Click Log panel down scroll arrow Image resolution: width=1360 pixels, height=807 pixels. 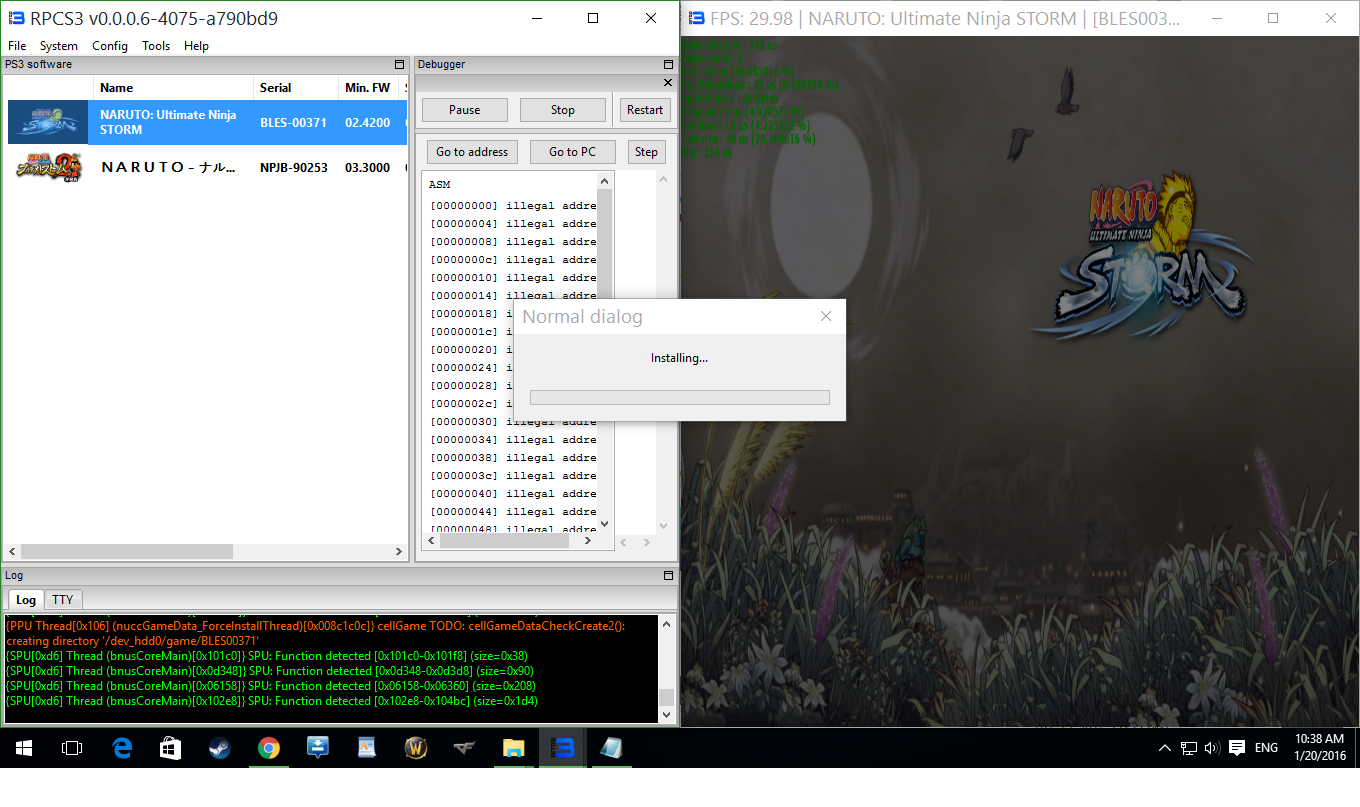point(667,715)
